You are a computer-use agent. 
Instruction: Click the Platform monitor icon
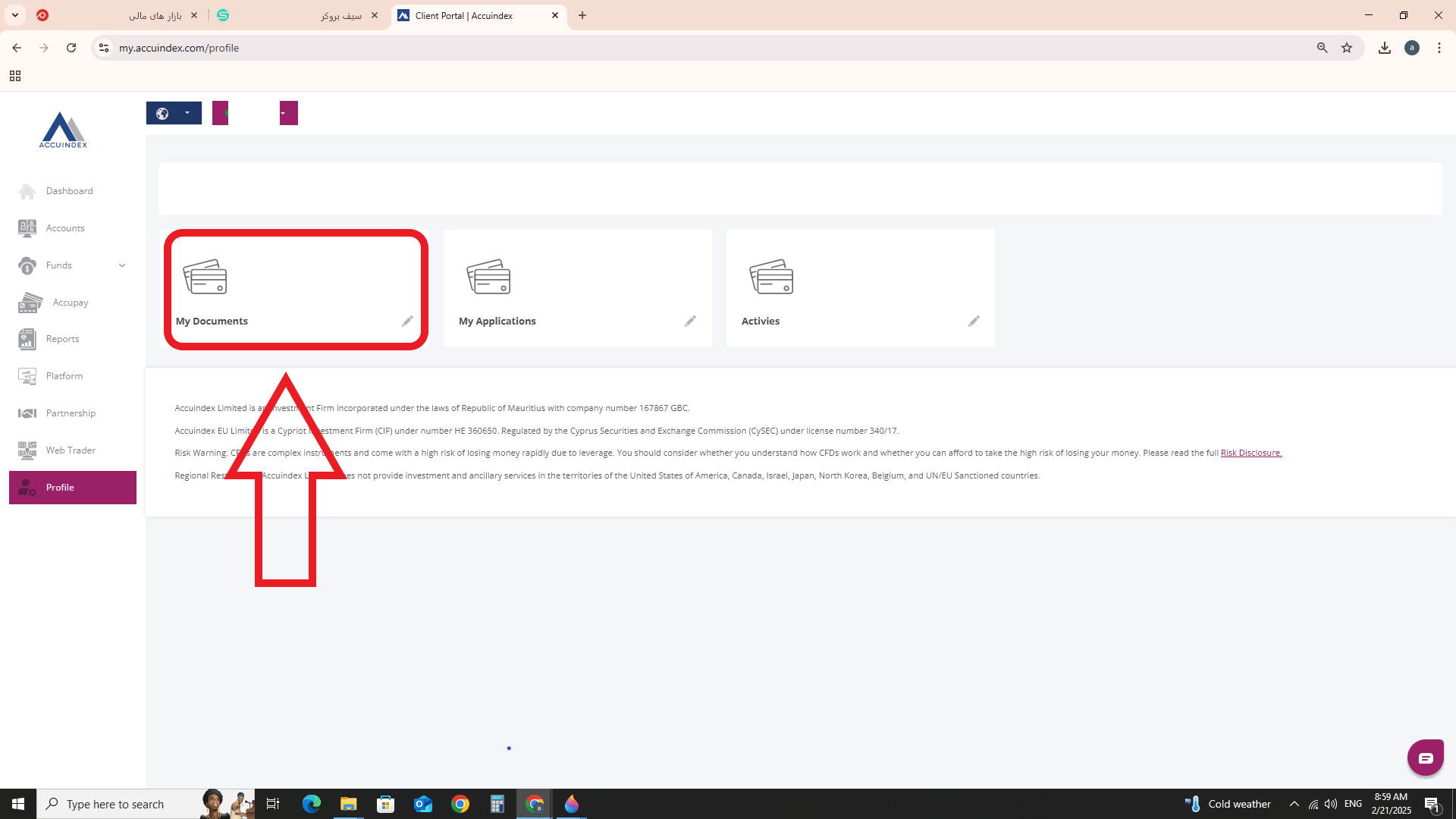27,376
